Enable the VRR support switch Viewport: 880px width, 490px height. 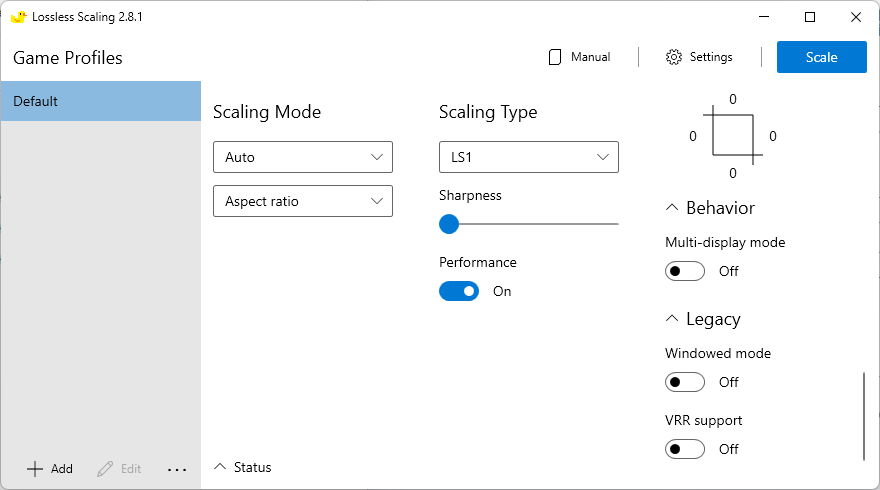pos(685,449)
